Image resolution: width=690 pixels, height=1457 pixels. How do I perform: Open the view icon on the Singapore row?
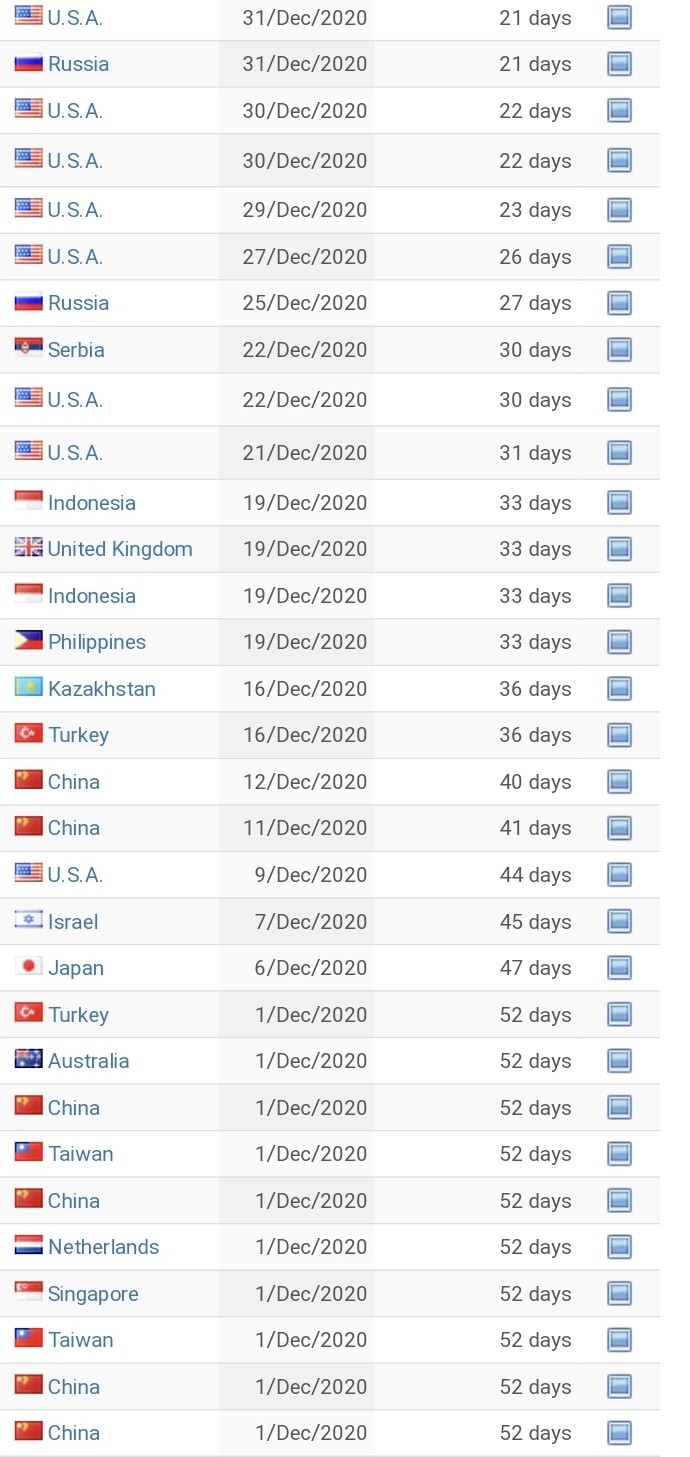point(619,1294)
